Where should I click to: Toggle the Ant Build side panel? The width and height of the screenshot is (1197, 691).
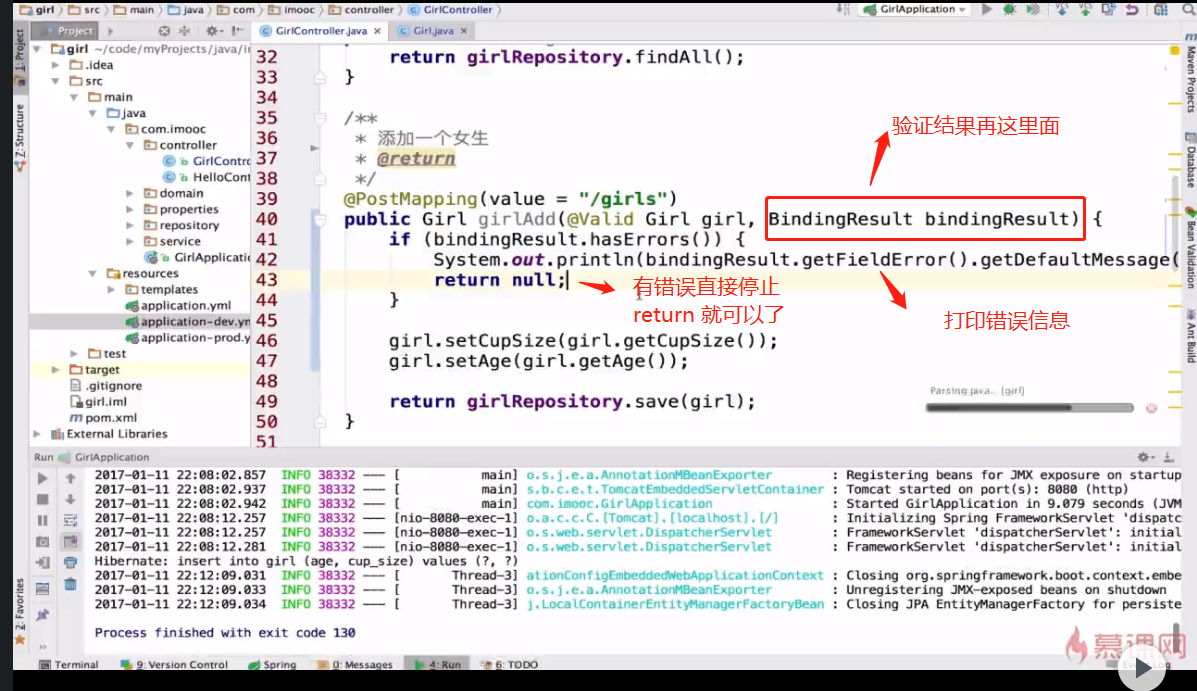coord(1190,336)
